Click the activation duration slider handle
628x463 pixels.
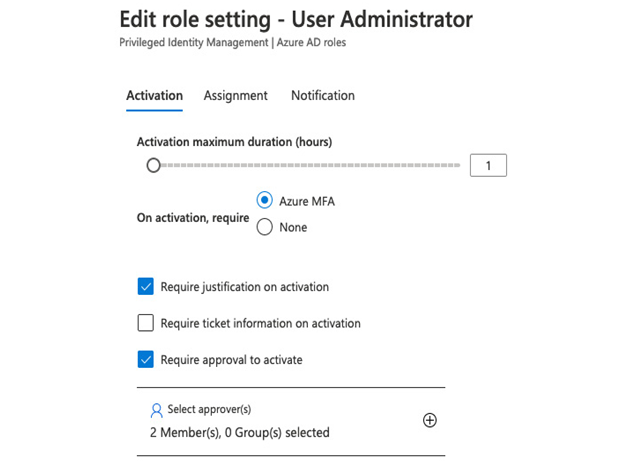(x=153, y=165)
